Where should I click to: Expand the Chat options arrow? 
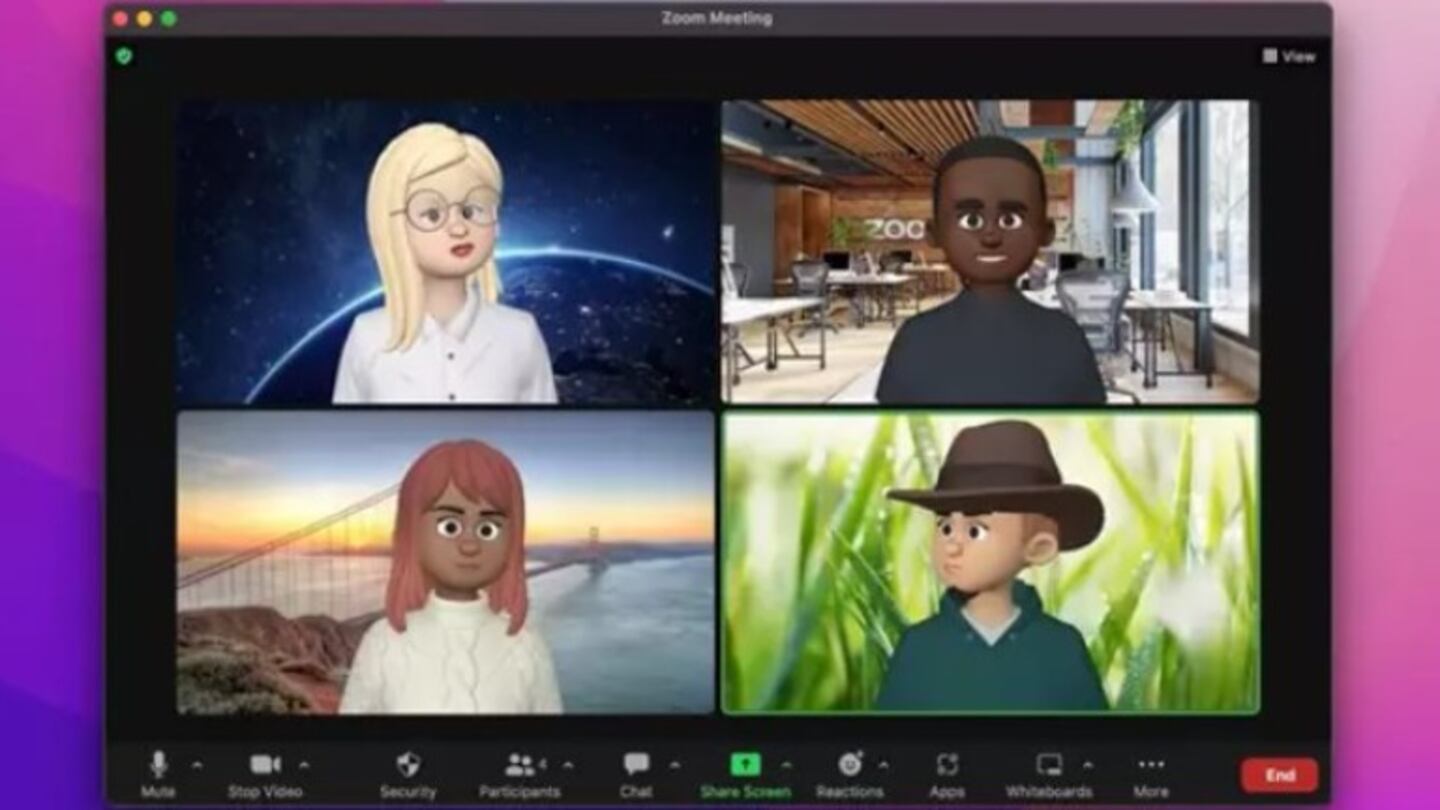point(674,765)
